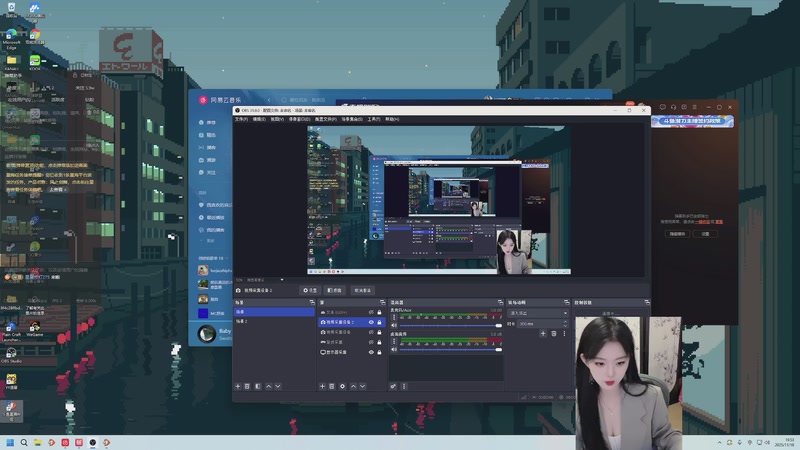Screen dimensions: 800x450
Task: Hide the 显示器采集 display capture source
Action: [x=371, y=353]
